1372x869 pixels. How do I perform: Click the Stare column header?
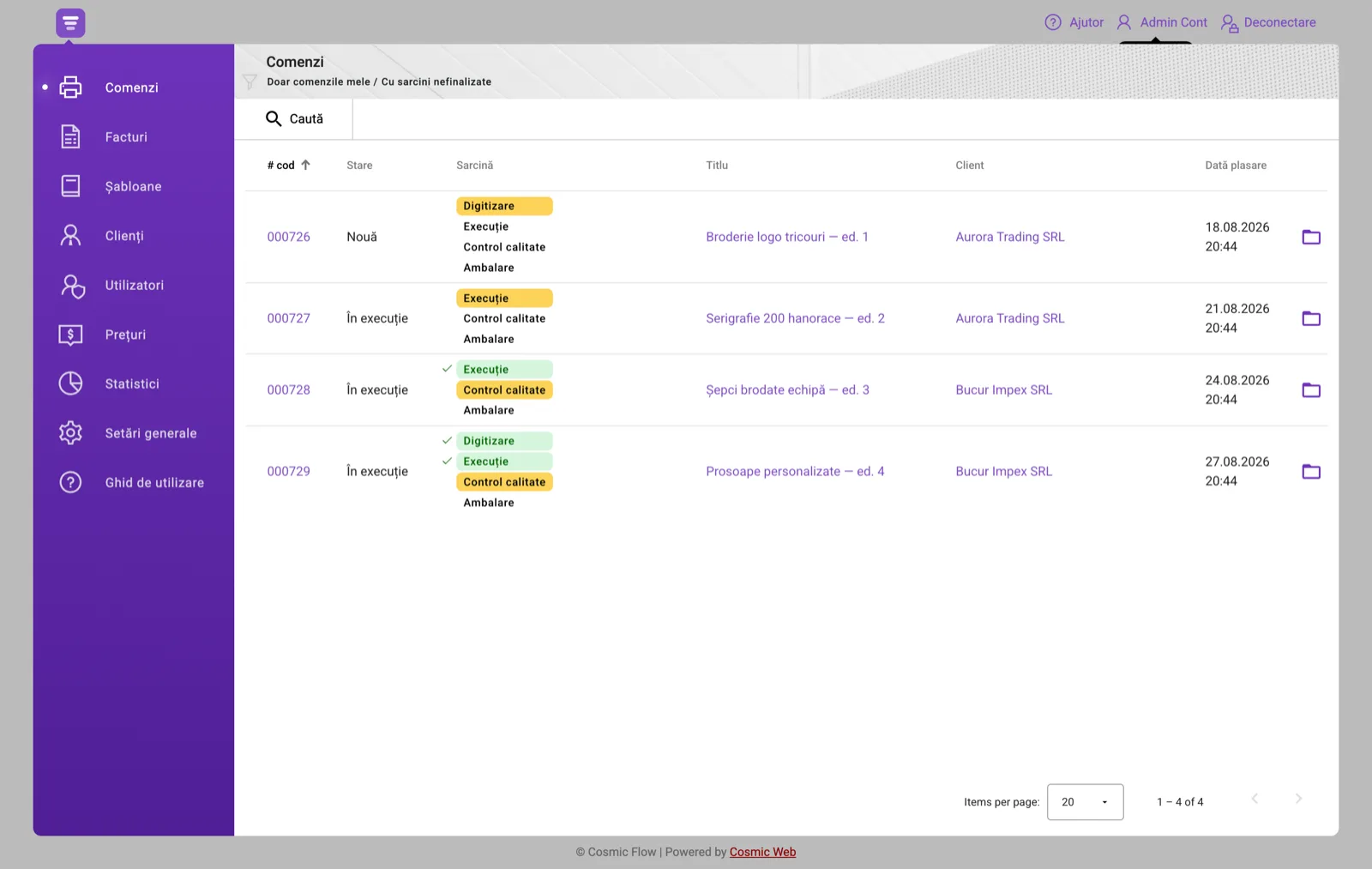click(x=359, y=166)
